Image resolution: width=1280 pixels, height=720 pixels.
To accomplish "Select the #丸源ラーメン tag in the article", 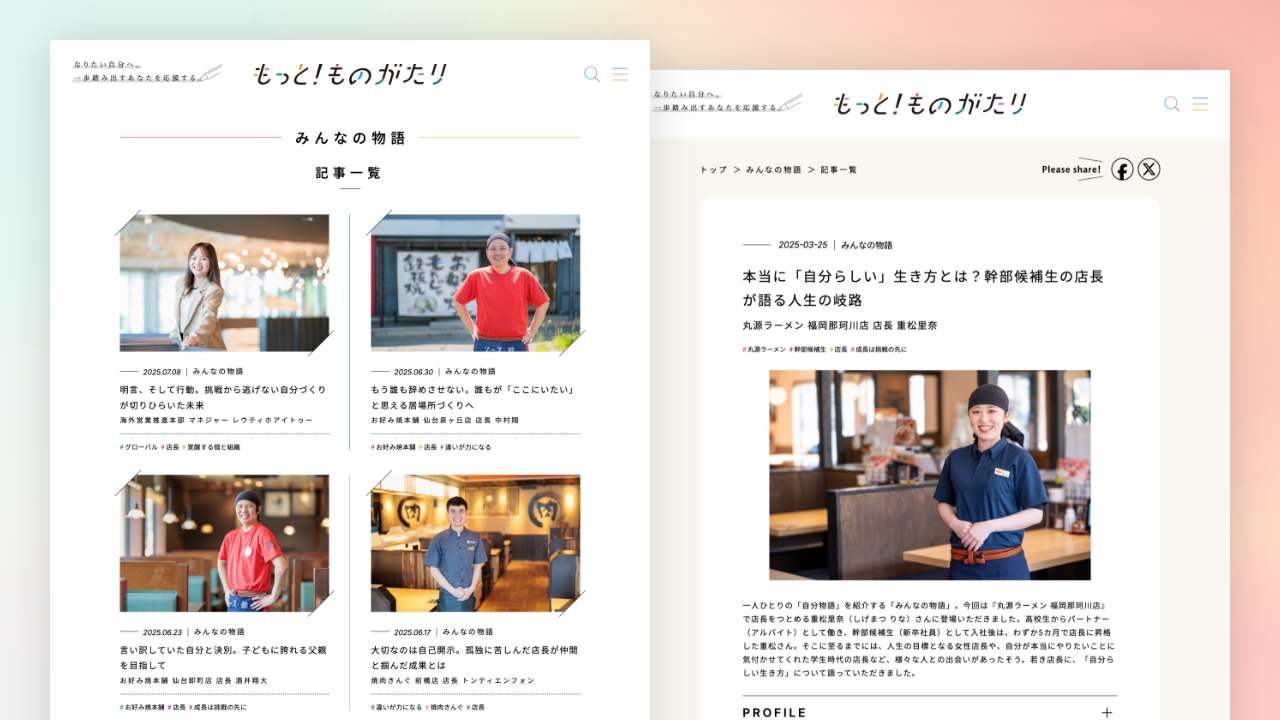I will pos(764,349).
